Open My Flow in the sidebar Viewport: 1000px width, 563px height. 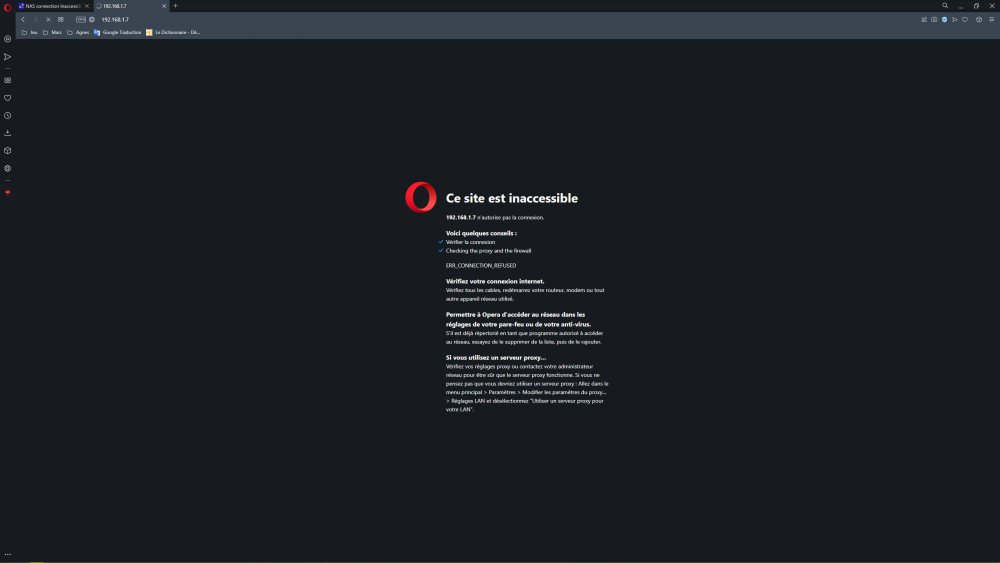pos(8,57)
